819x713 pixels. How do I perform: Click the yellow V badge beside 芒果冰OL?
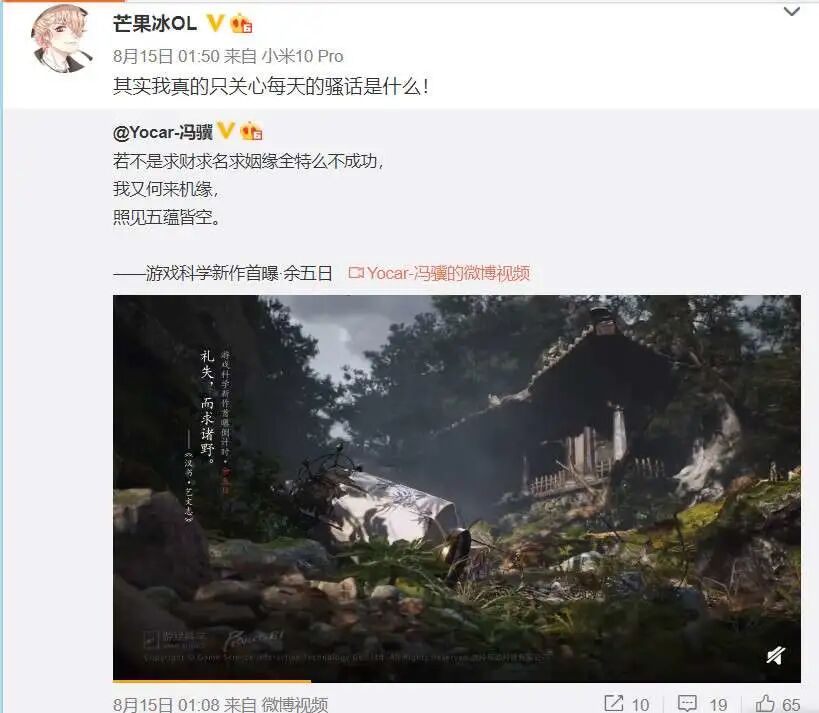(215, 23)
